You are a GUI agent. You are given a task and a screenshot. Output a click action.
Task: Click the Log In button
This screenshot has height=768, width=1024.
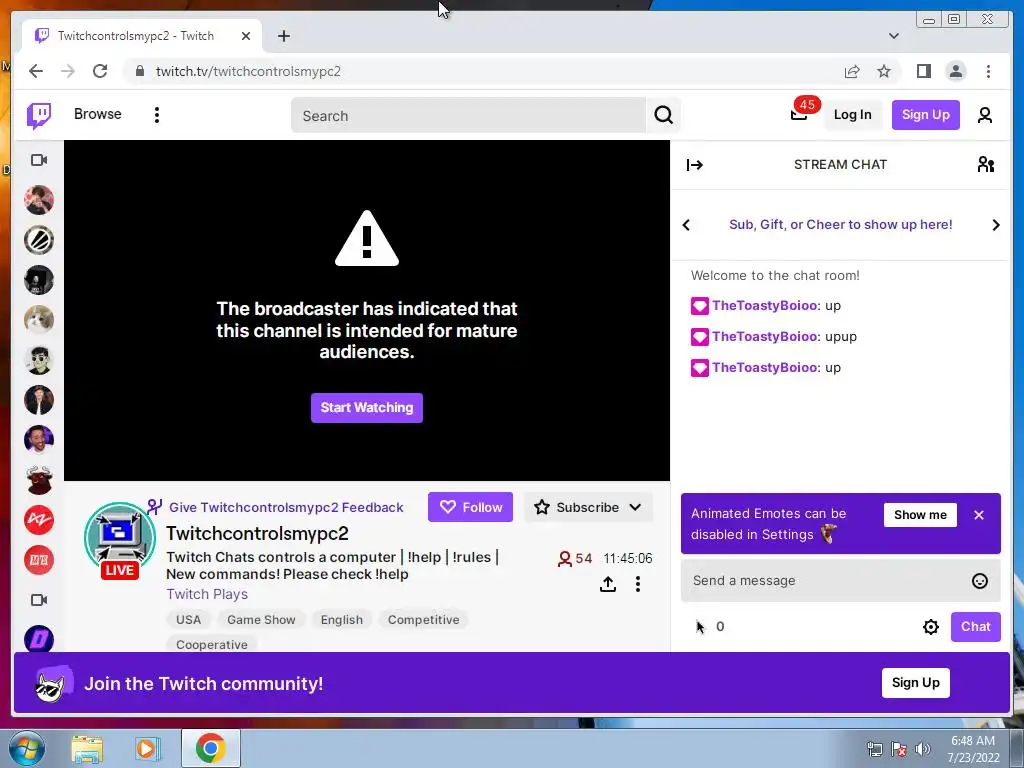pos(852,115)
